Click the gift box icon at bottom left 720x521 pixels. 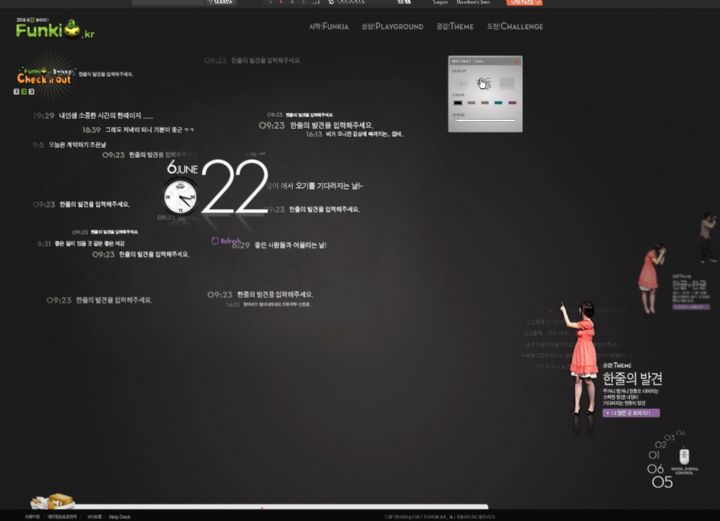point(52,502)
